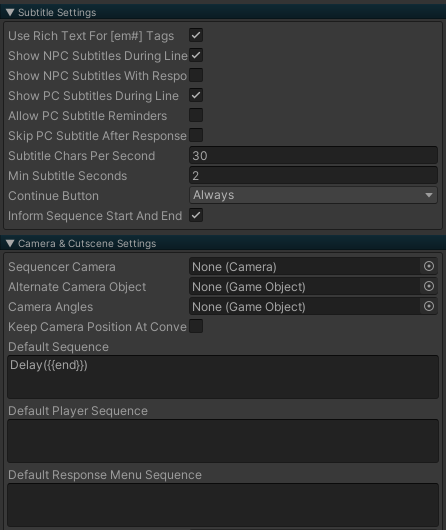The width and height of the screenshot is (446, 530).
Task: Click the Default Player Sequence text area
Action: (223, 441)
